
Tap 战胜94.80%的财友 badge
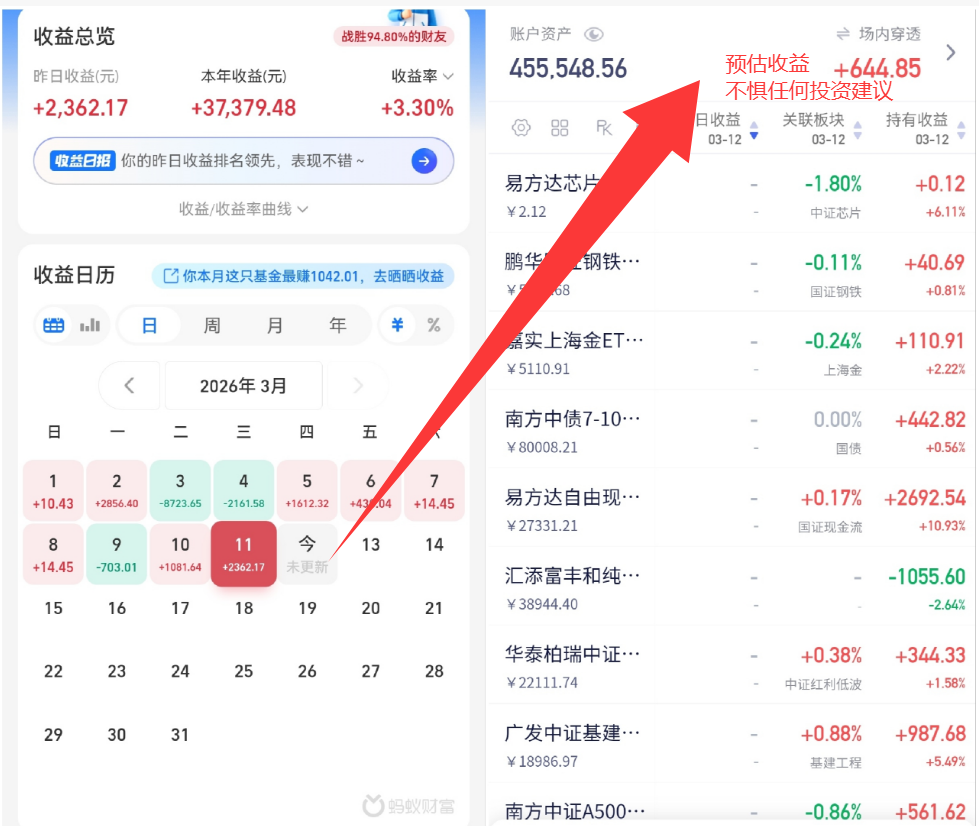tap(393, 37)
